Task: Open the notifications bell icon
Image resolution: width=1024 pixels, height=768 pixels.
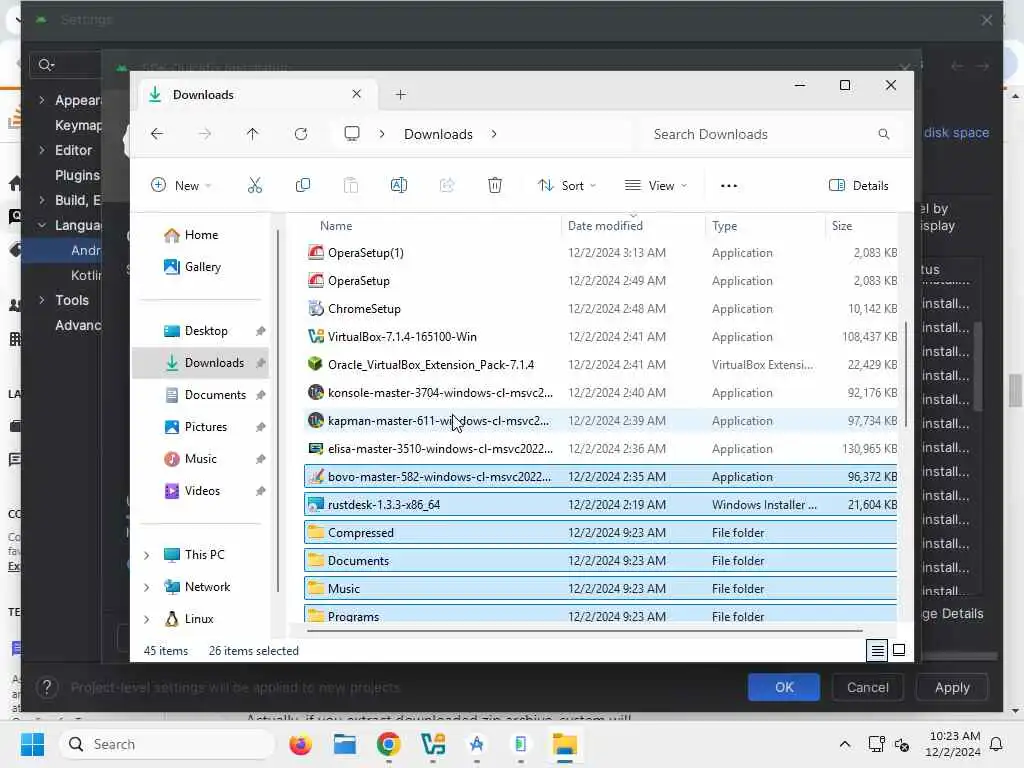Action: pyautogui.click(x=997, y=744)
